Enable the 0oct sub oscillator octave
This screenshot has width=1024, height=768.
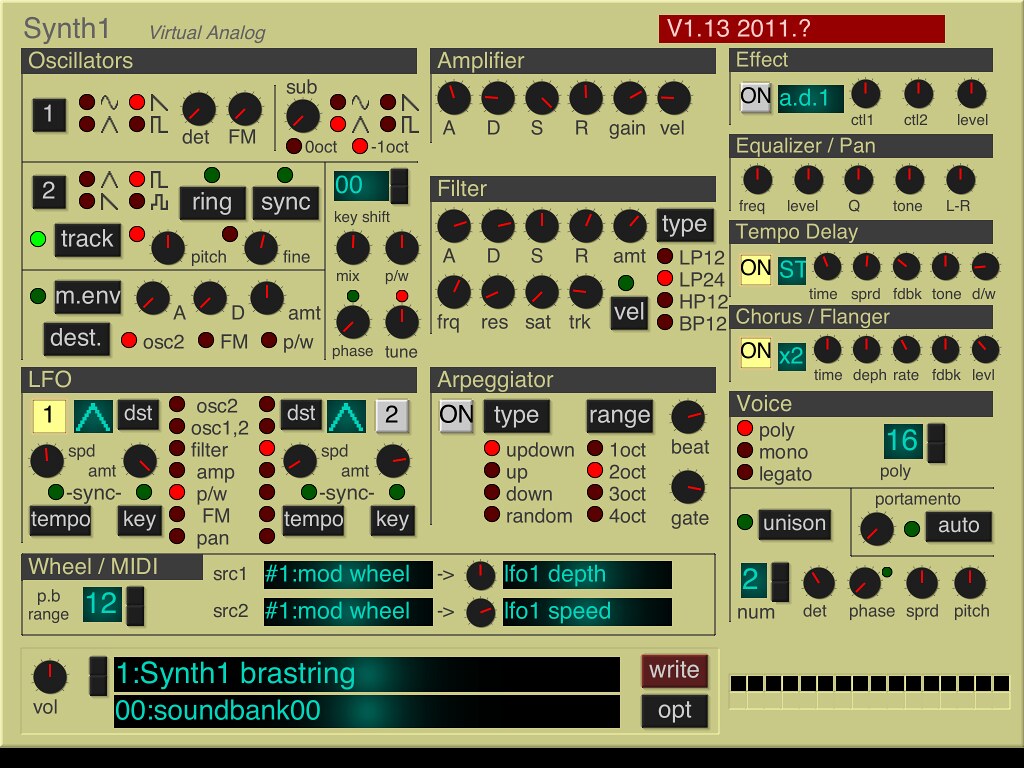coord(294,146)
